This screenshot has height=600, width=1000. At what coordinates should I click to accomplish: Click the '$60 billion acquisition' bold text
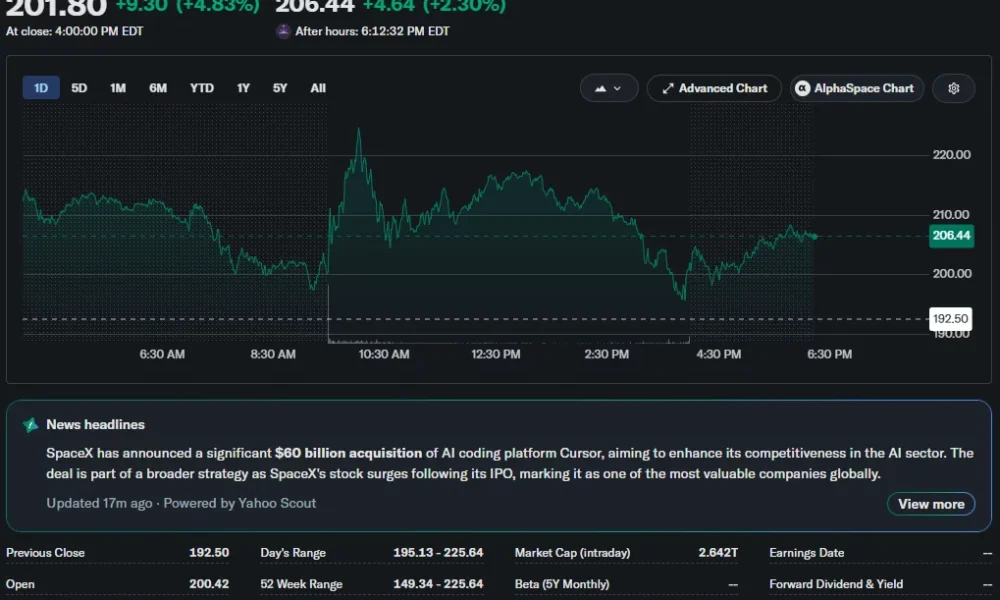348,453
